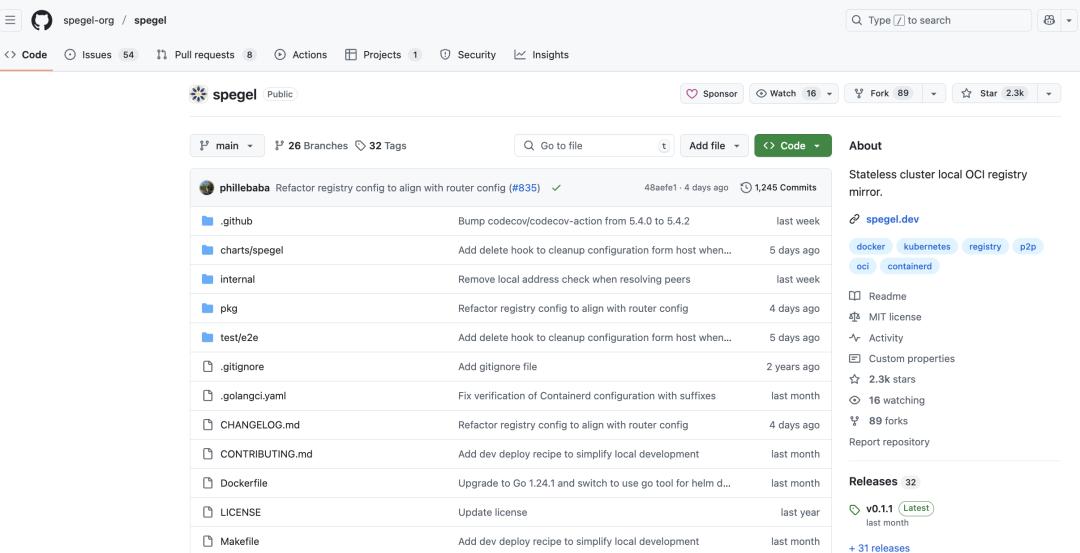
Task: View all 1,245 Commits
Action: click(x=778, y=187)
